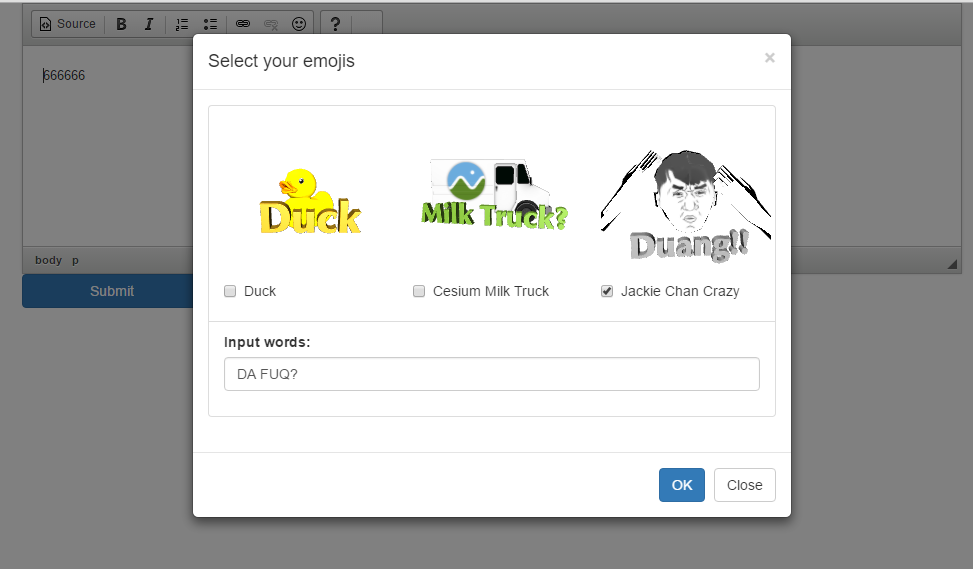973x569 pixels.
Task: Check the Duck checkbox
Action: click(230, 291)
